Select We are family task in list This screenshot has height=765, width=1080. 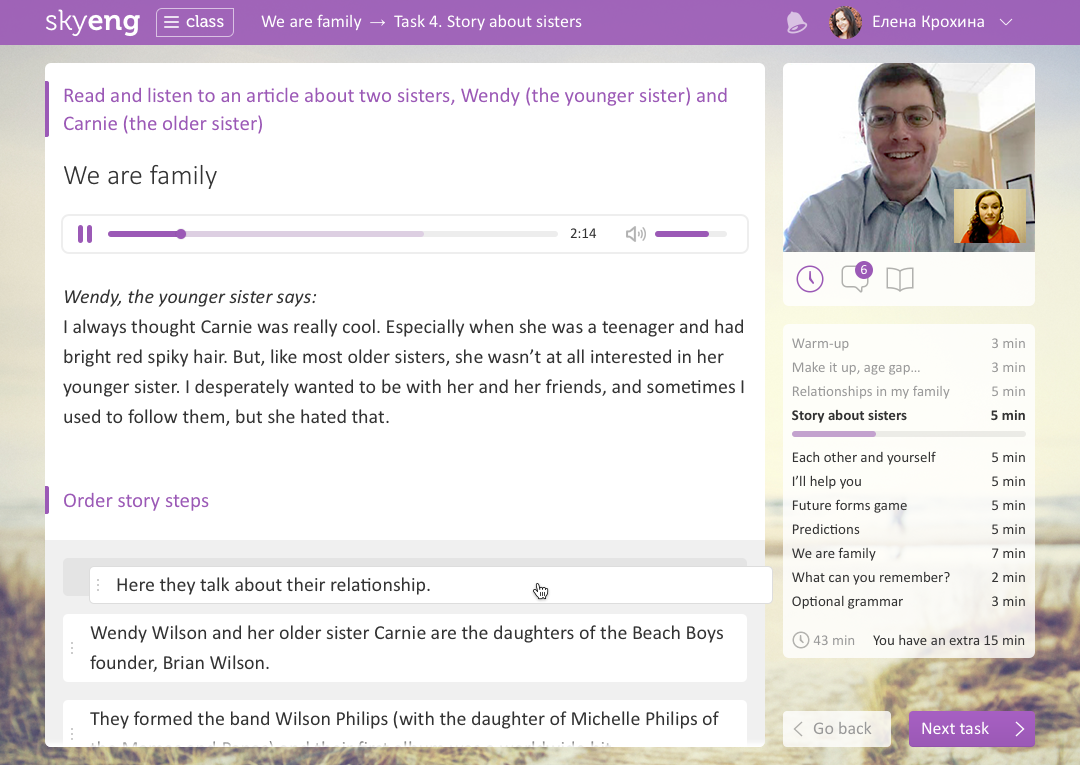tap(908, 554)
